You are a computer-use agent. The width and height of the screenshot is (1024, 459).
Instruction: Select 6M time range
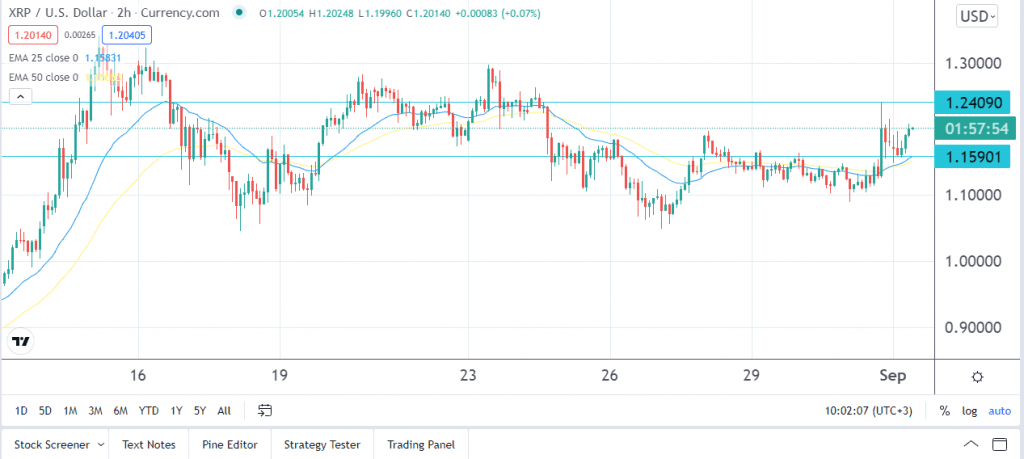click(x=120, y=411)
